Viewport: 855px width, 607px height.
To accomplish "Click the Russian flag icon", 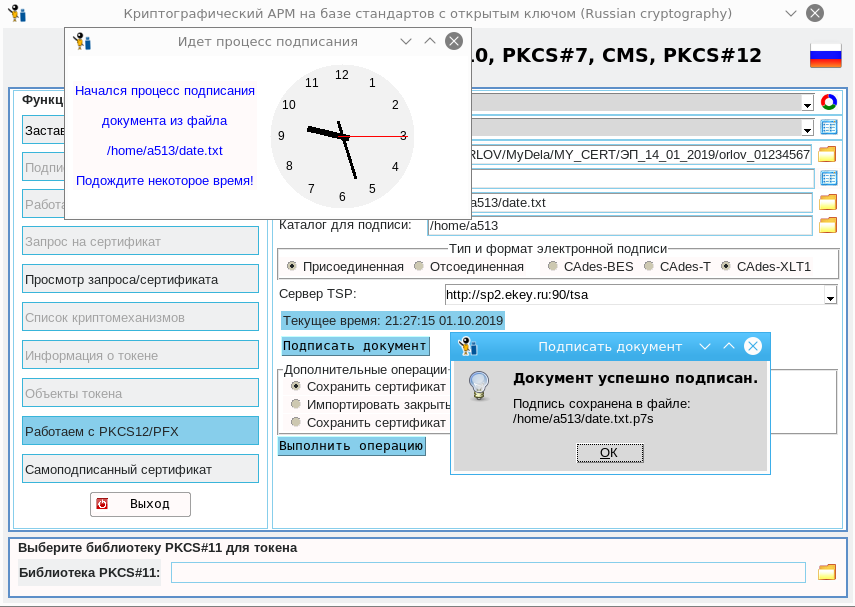I will (x=825, y=55).
